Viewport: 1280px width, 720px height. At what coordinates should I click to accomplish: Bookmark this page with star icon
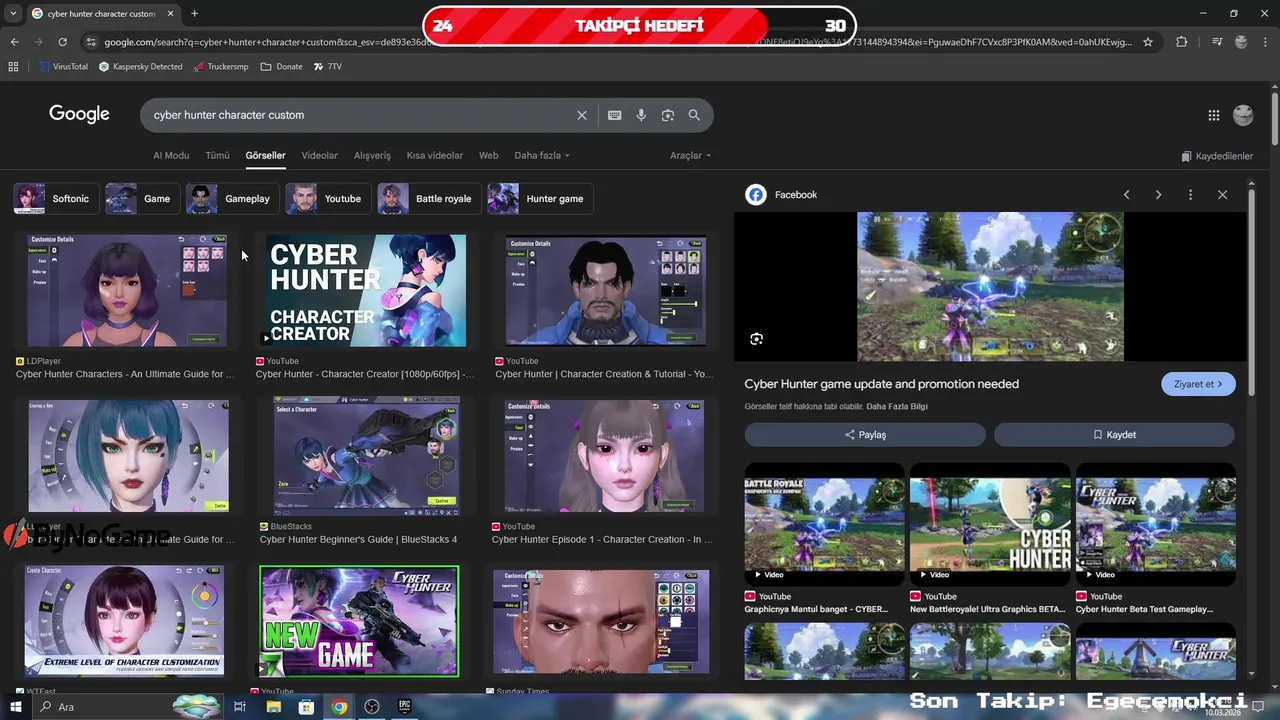1148,42
